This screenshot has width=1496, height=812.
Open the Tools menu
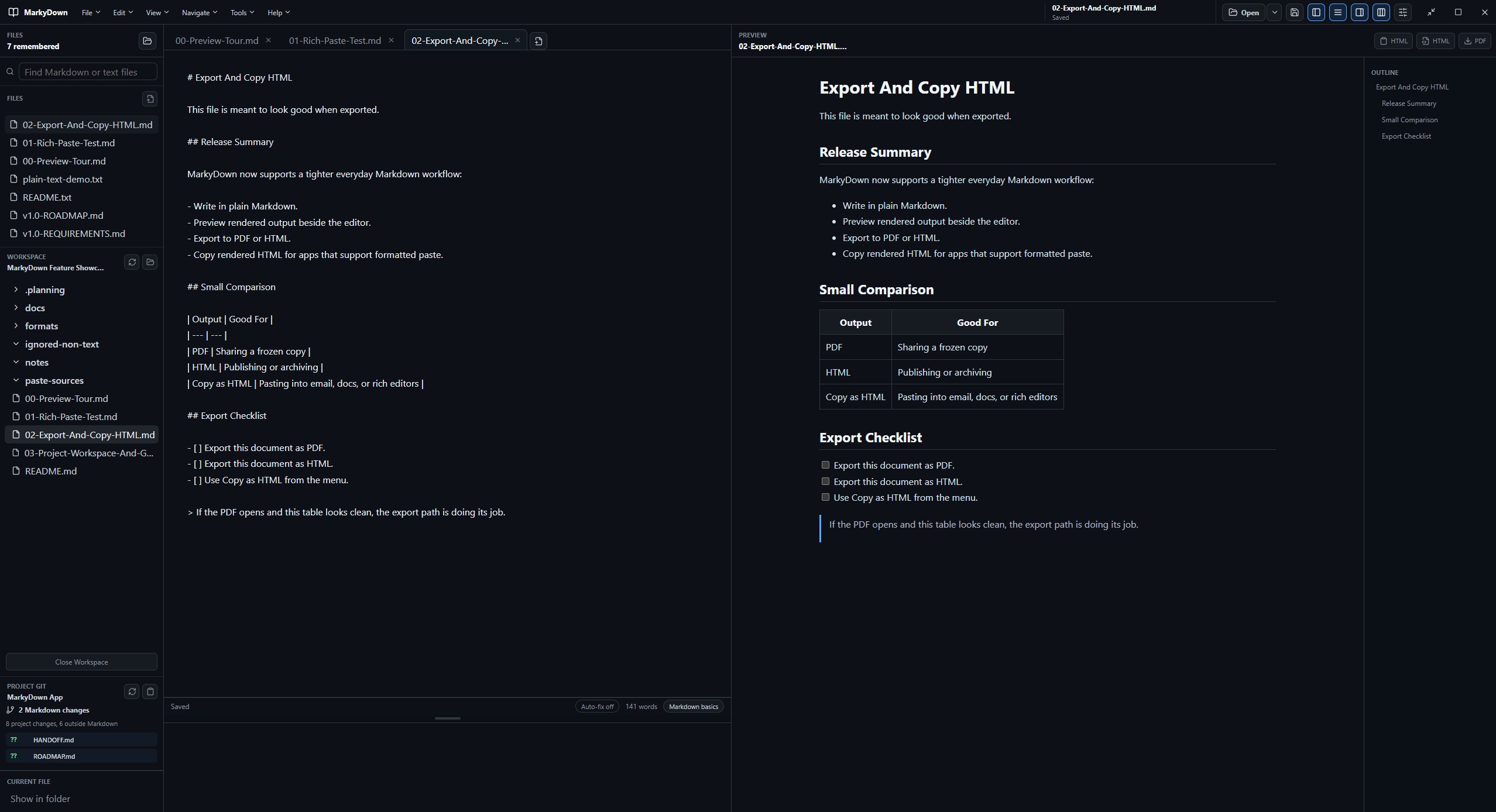tap(242, 12)
